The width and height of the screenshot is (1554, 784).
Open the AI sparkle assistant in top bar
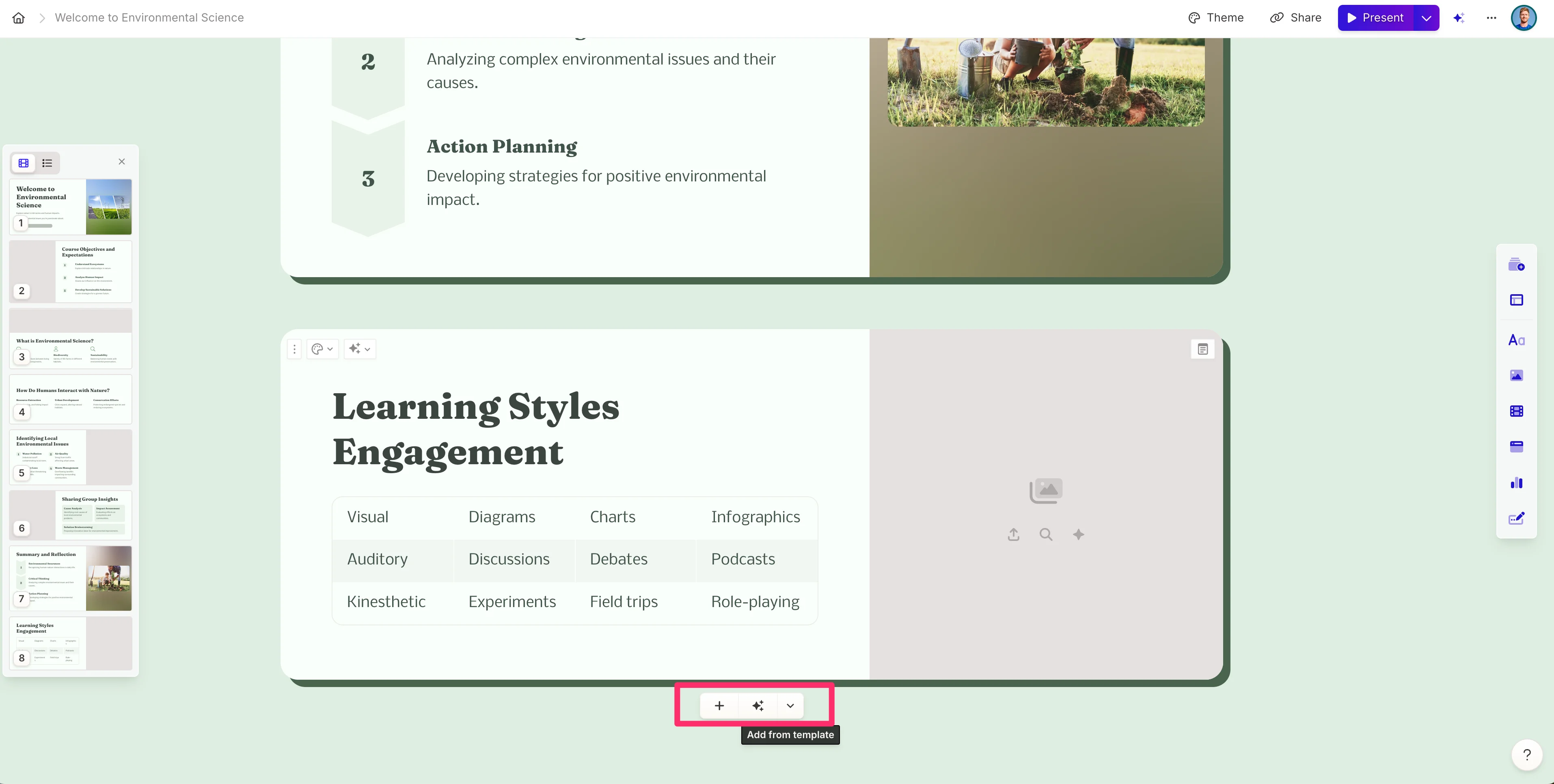1459,17
